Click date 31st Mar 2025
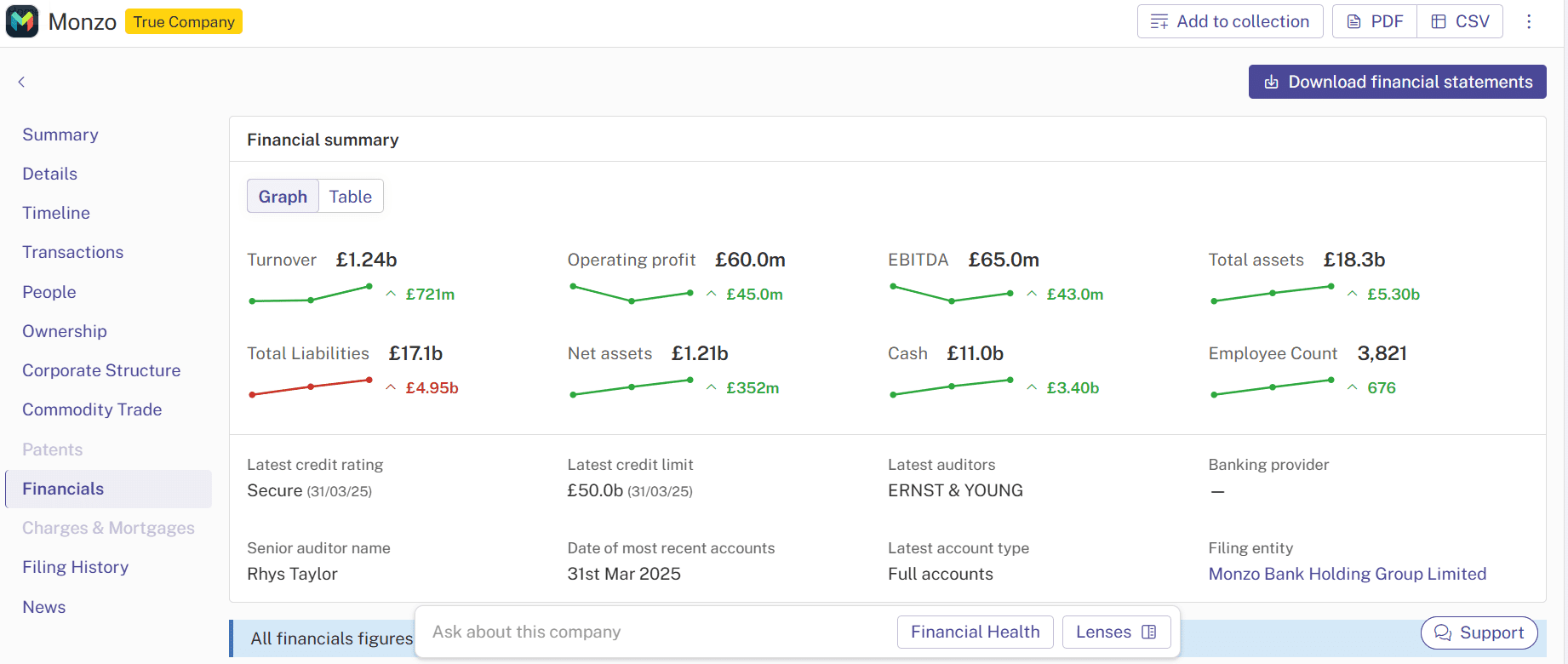1568x664 pixels. pos(624,574)
